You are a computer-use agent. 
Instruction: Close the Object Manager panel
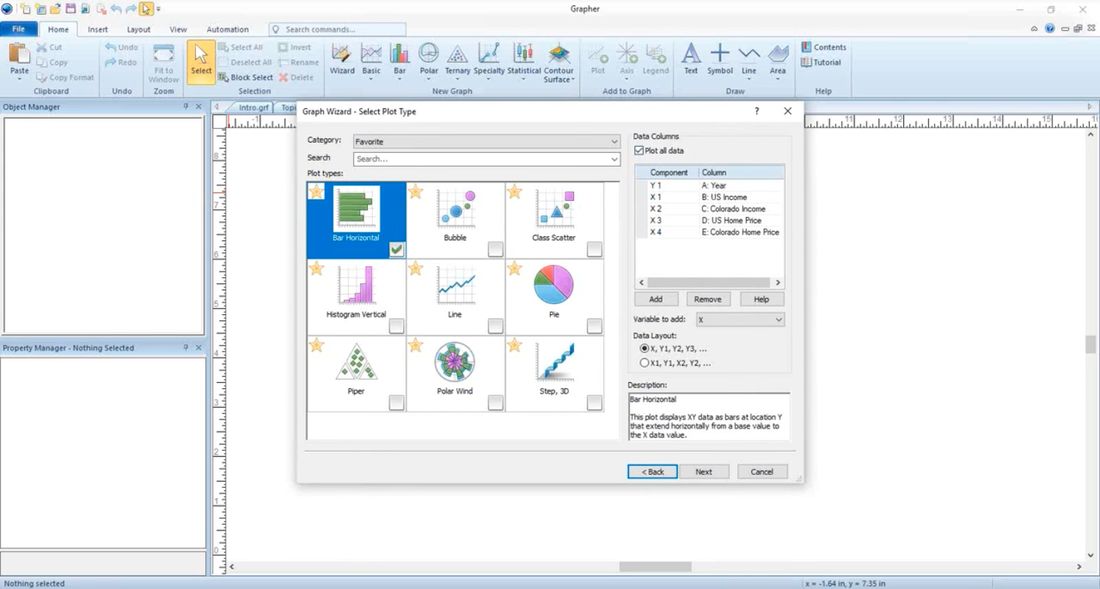[x=199, y=107]
